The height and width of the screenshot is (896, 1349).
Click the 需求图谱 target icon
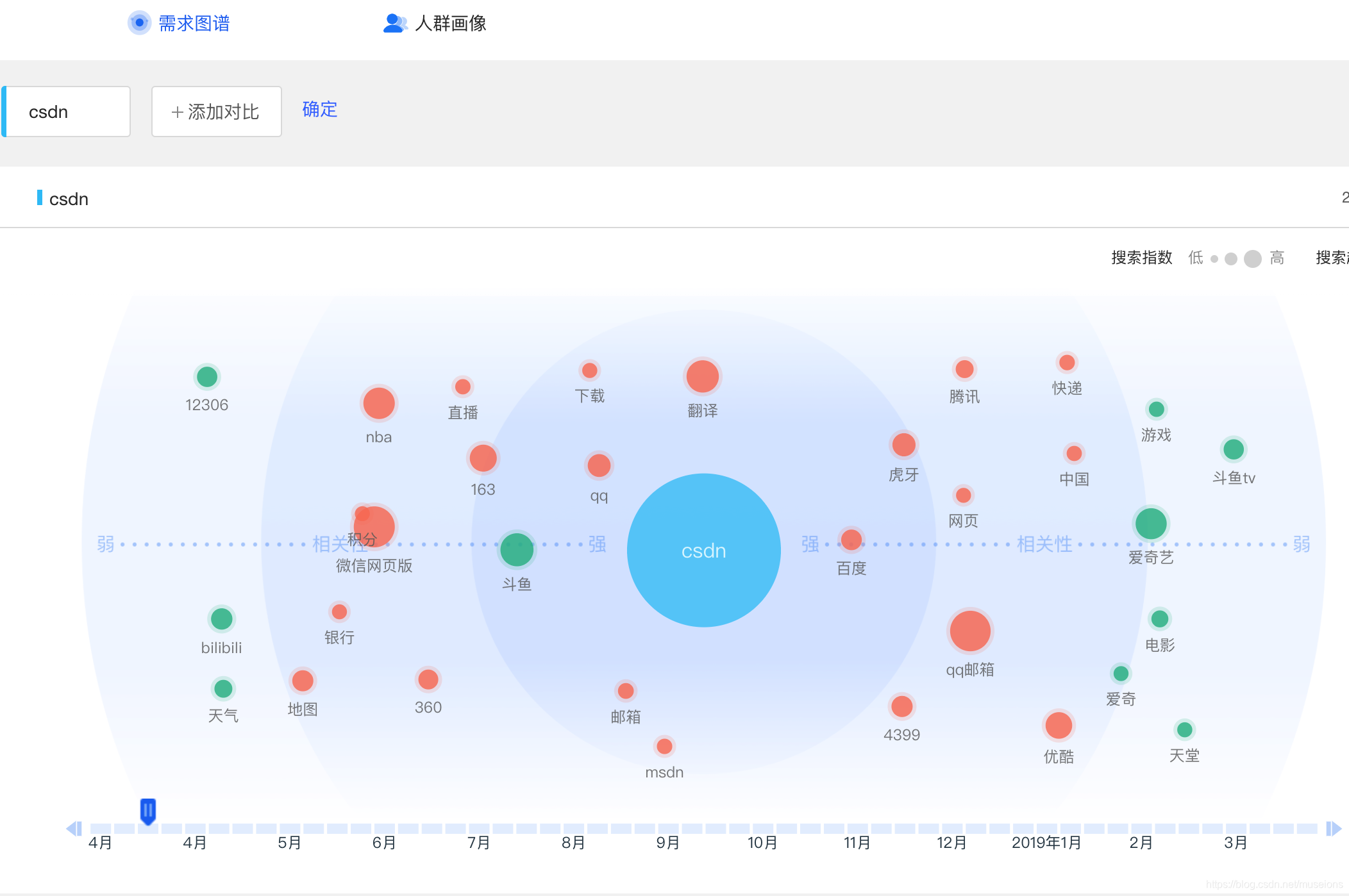[x=139, y=23]
